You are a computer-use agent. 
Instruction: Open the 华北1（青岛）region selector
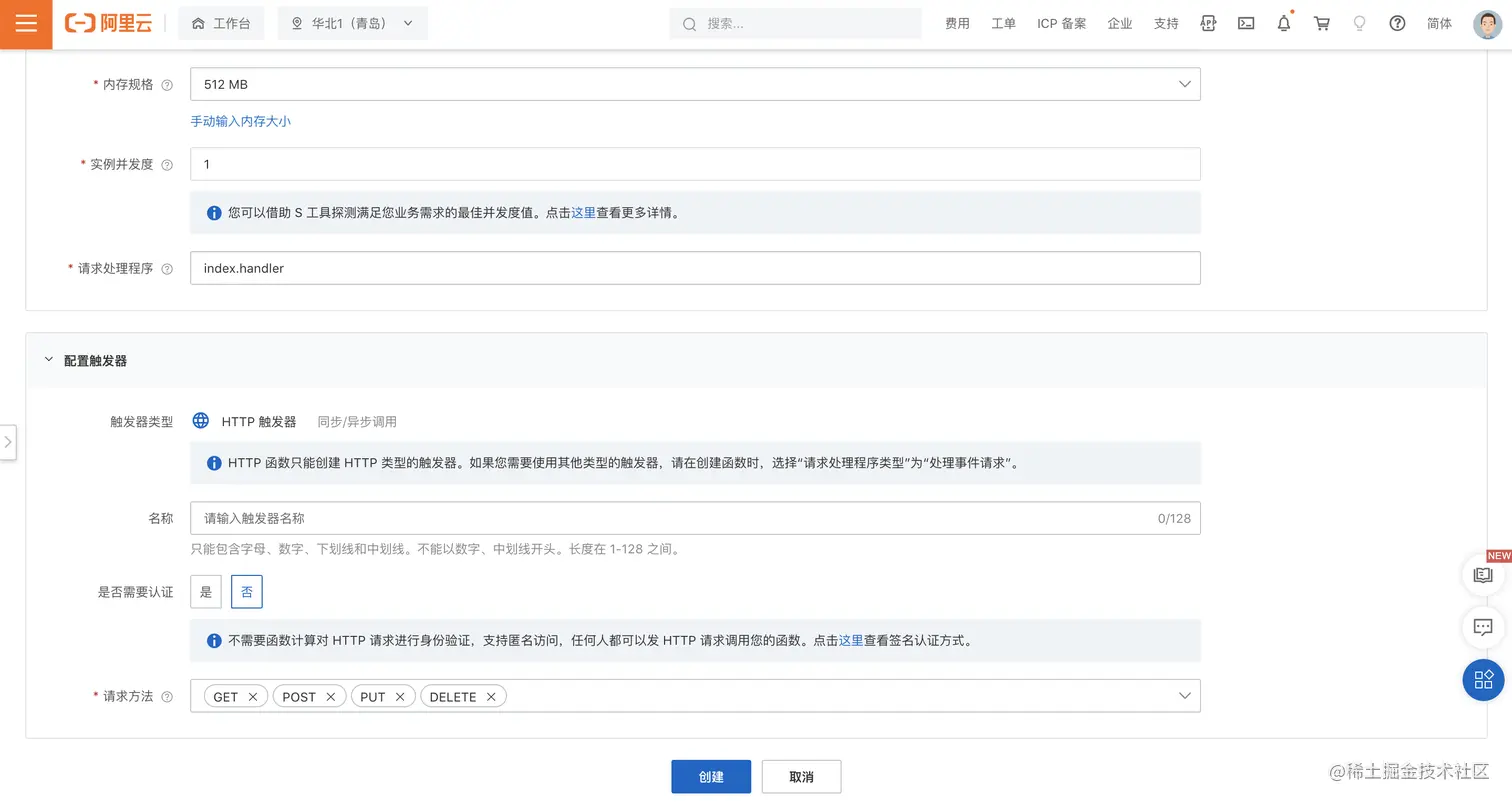(x=352, y=24)
